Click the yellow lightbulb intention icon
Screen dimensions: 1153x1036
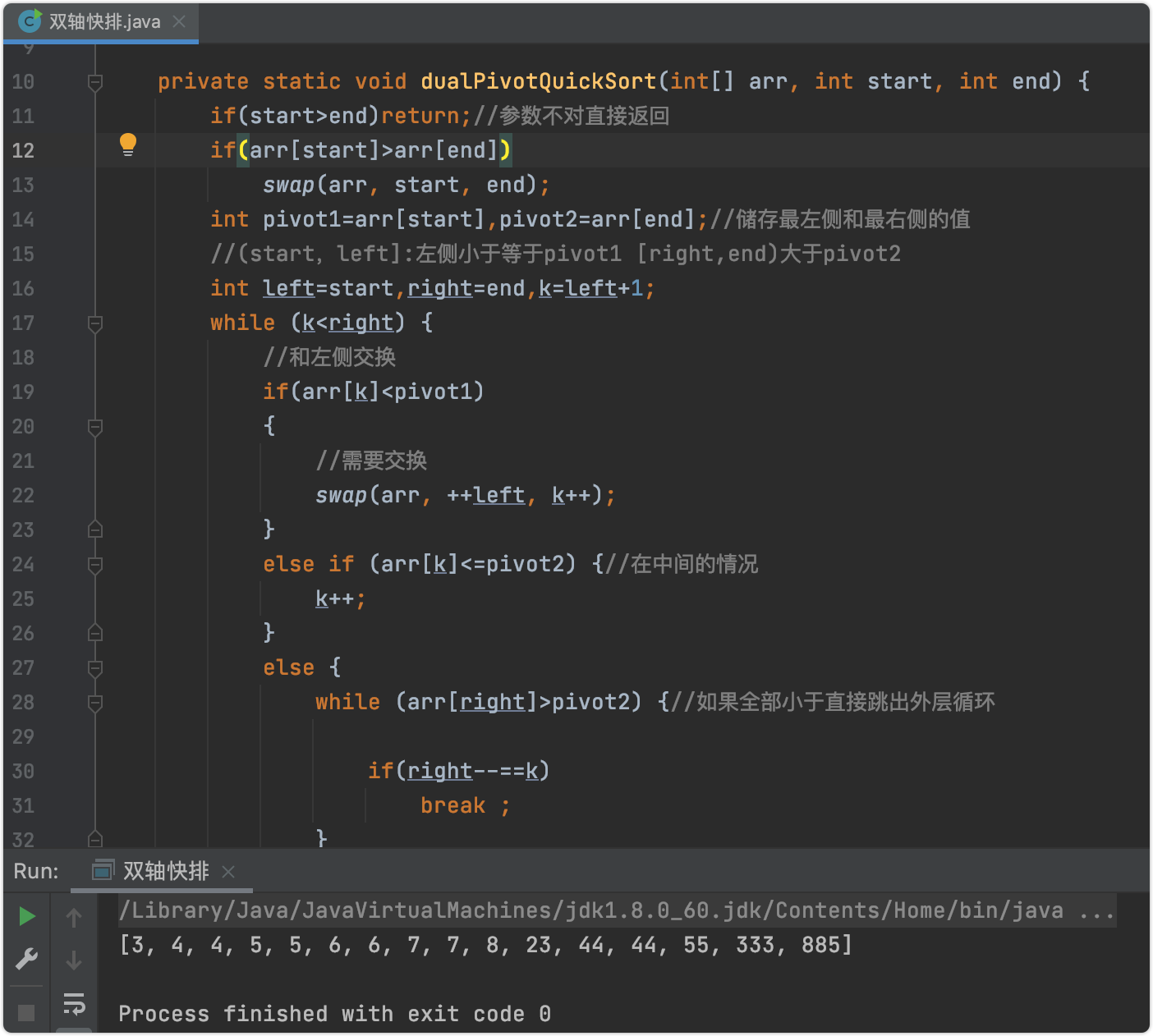127,144
